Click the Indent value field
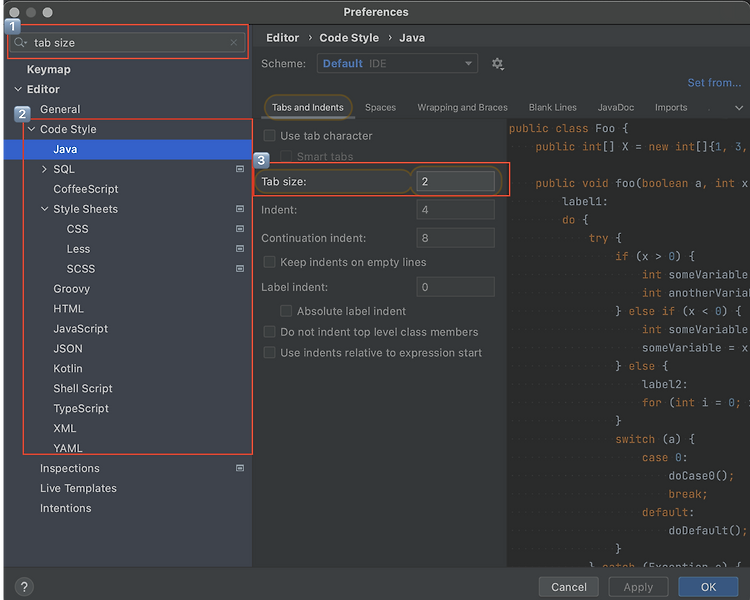Image resolution: width=750 pixels, height=600 pixels. click(x=455, y=210)
